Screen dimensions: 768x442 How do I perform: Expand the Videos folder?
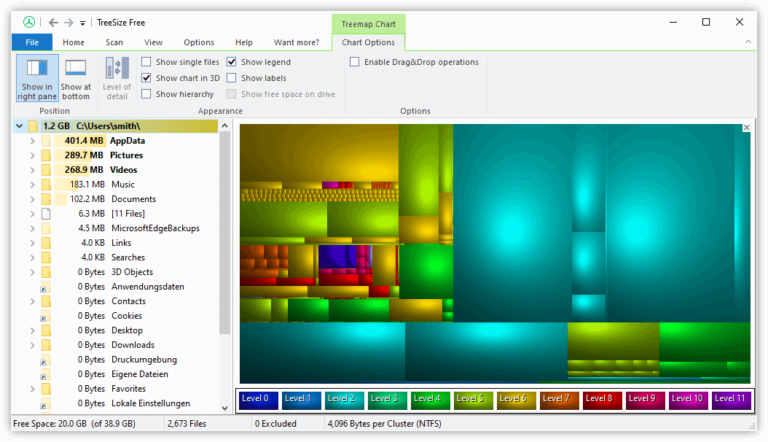(32, 170)
